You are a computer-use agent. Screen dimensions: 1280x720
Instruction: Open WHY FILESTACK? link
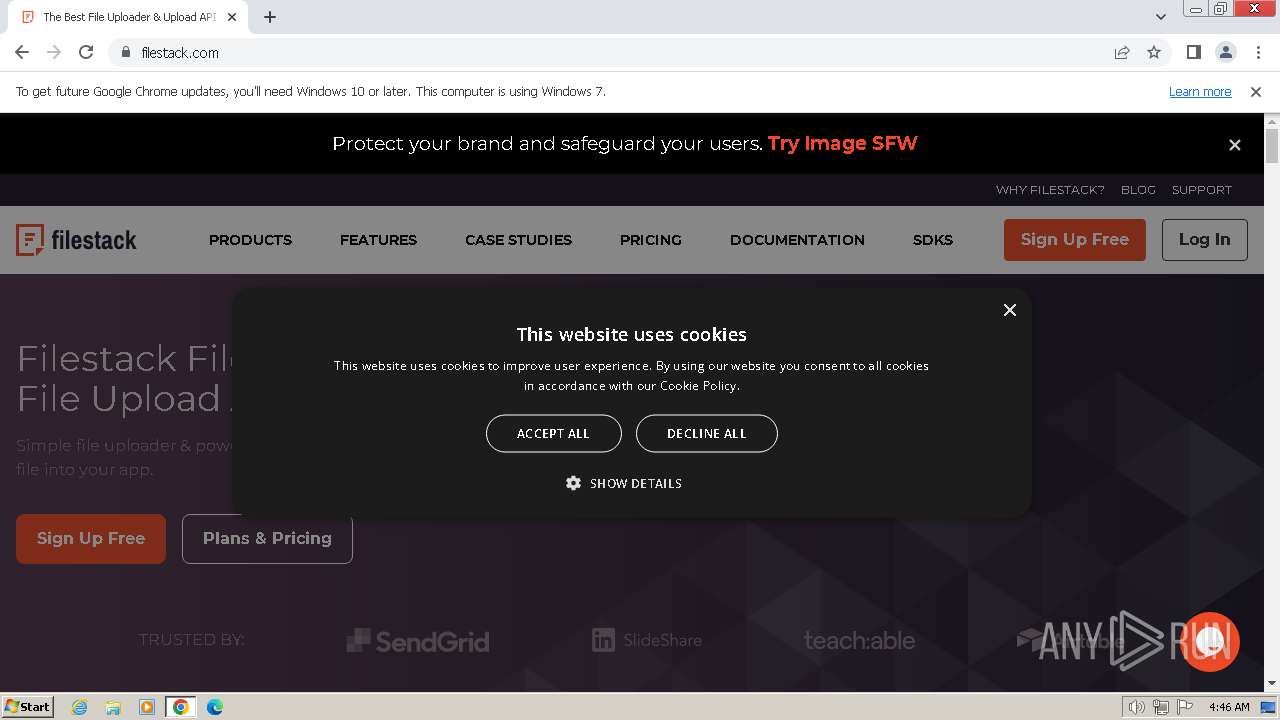(1050, 190)
